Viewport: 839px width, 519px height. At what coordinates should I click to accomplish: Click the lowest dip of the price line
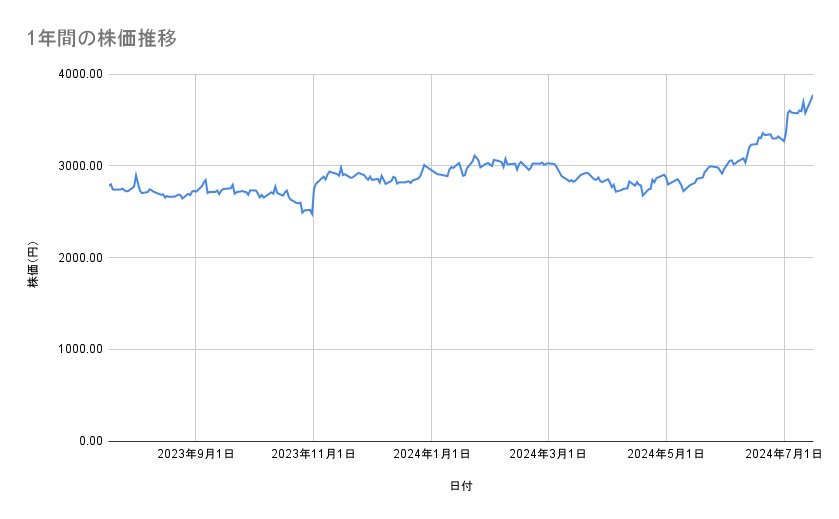coord(313,215)
